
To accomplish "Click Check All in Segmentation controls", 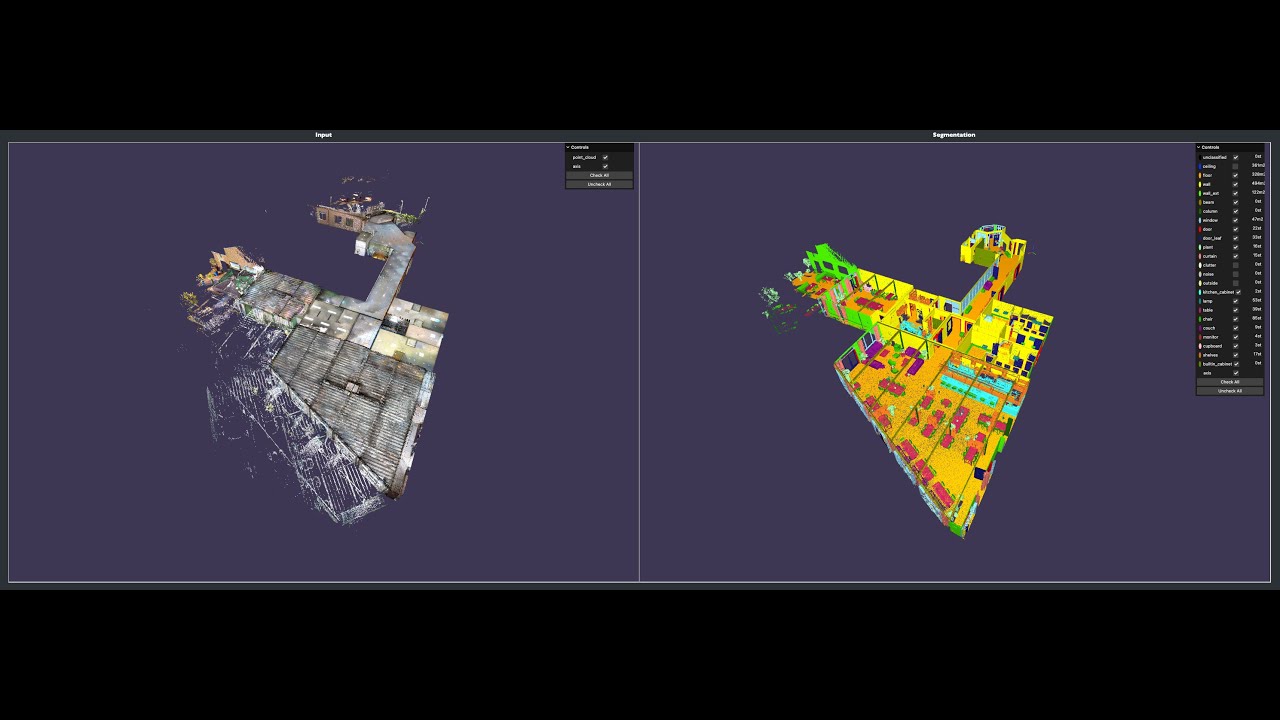I will (x=1230, y=381).
